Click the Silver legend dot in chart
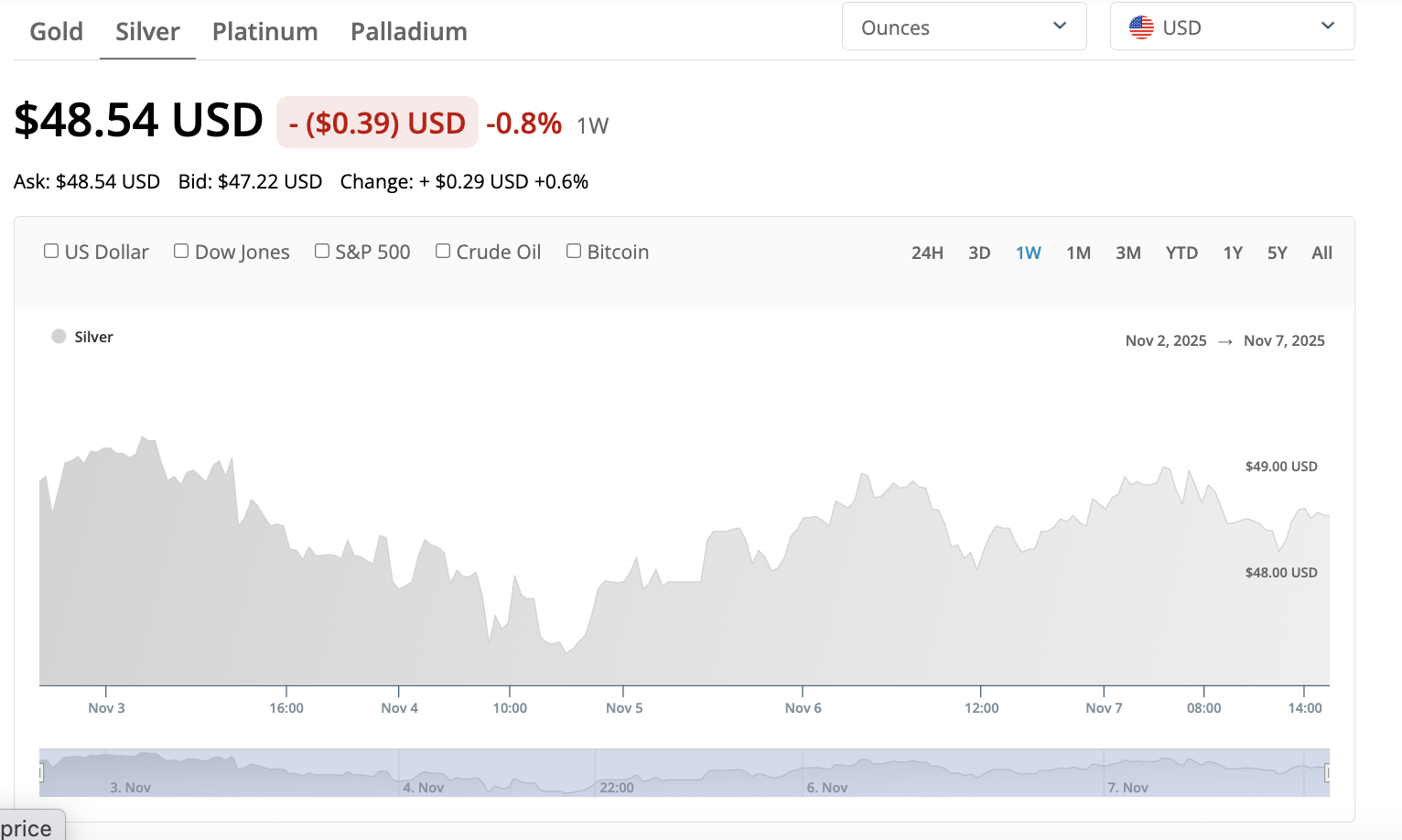The image size is (1402, 840). pyautogui.click(x=59, y=337)
